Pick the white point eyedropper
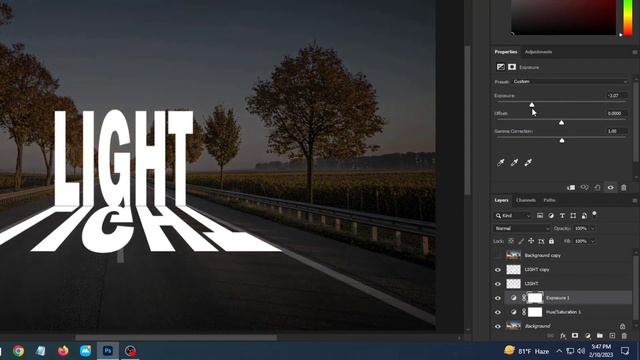 point(528,162)
